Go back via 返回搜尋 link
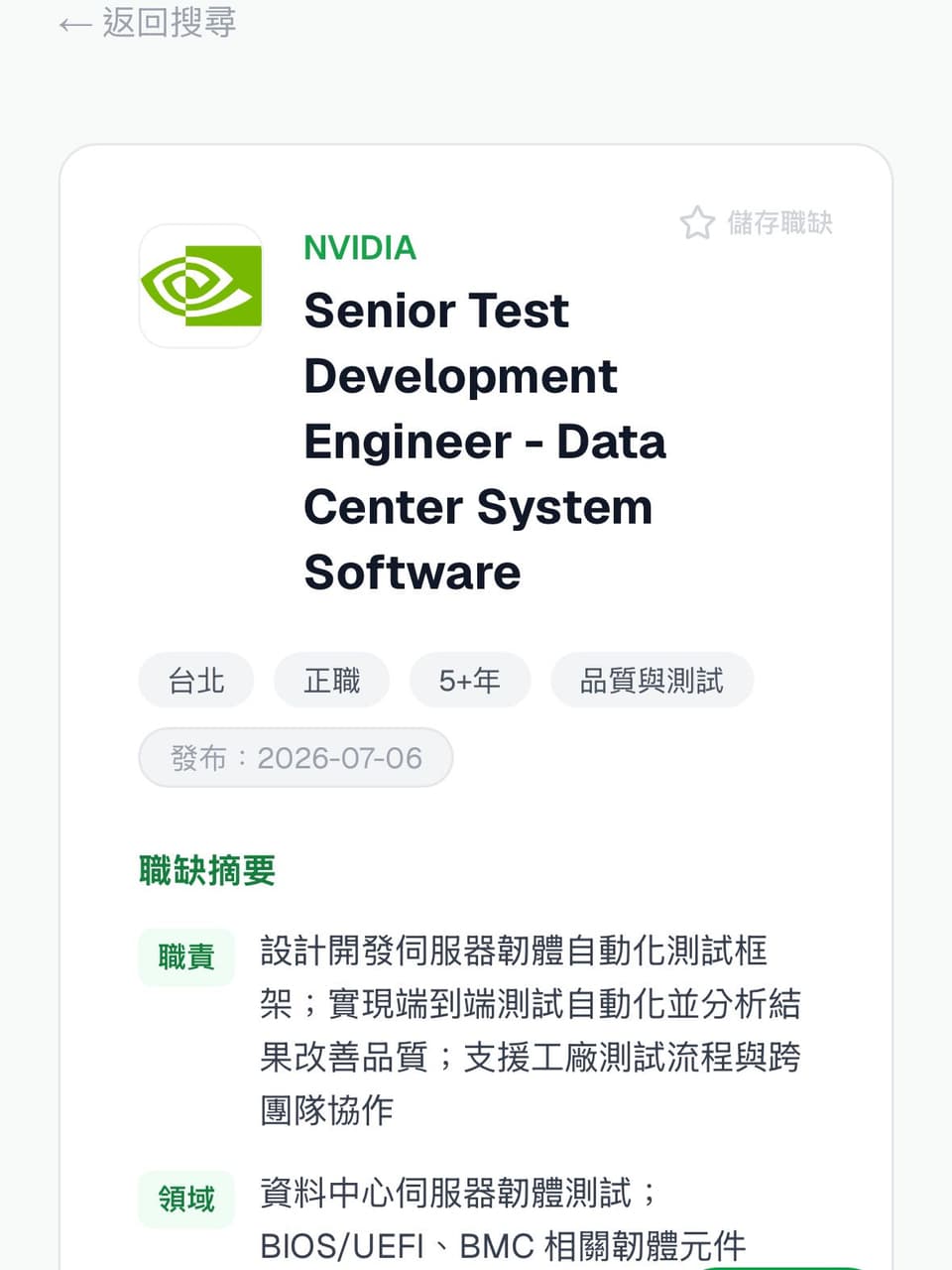The height and width of the screenshot is (1270, 952). pyautogui.click(x=148, y=23)
